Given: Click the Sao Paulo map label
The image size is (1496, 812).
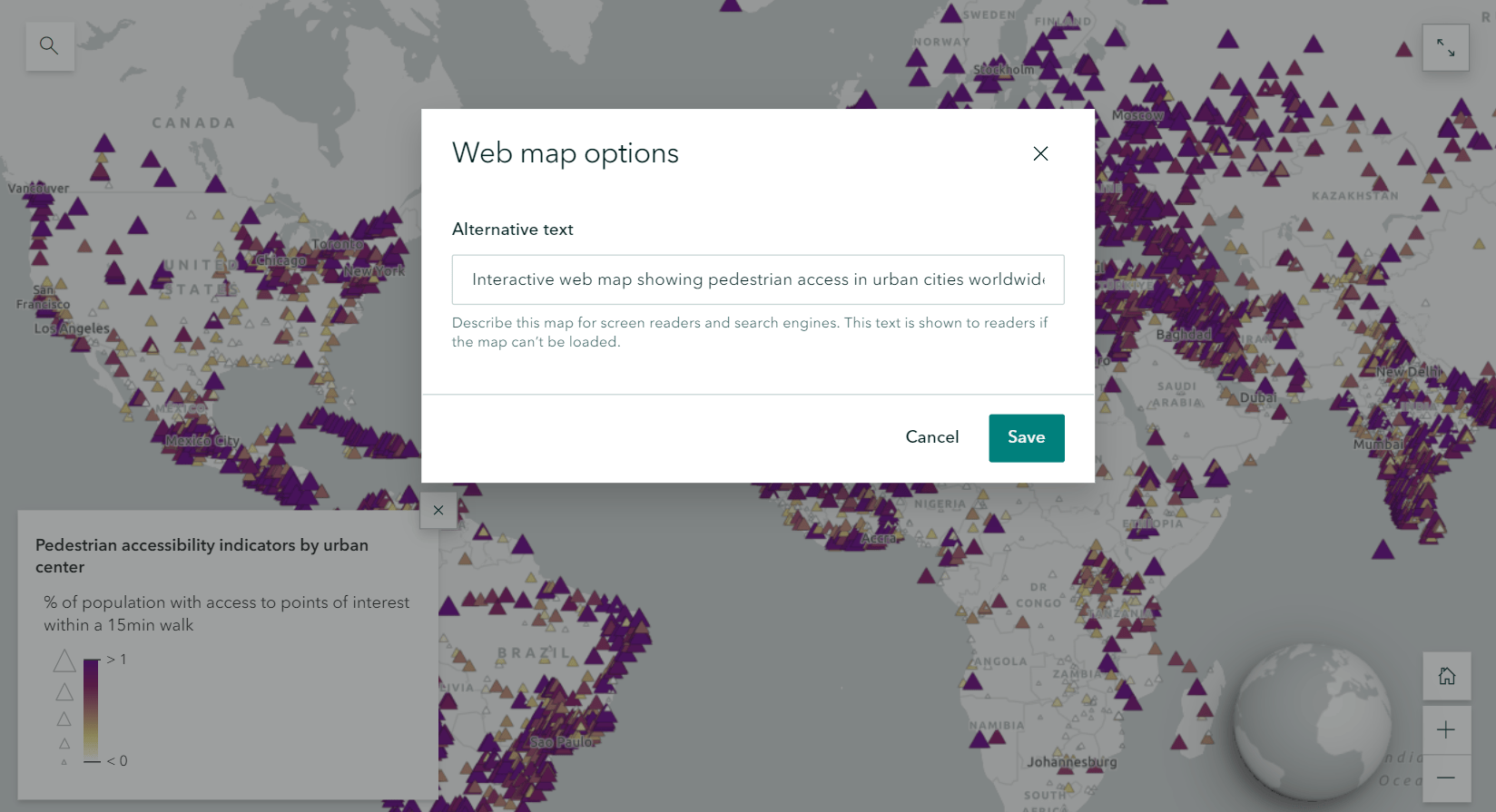Looking at the screenshot, I should (x=562, y=742).
